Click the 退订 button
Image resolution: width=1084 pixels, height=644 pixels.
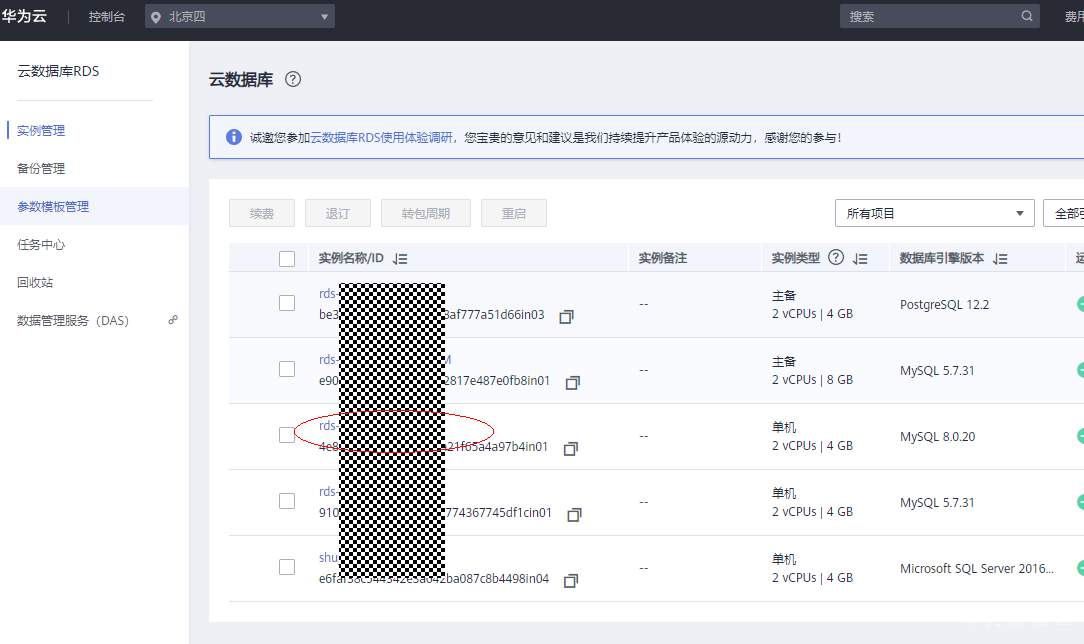tap(338, 214)
